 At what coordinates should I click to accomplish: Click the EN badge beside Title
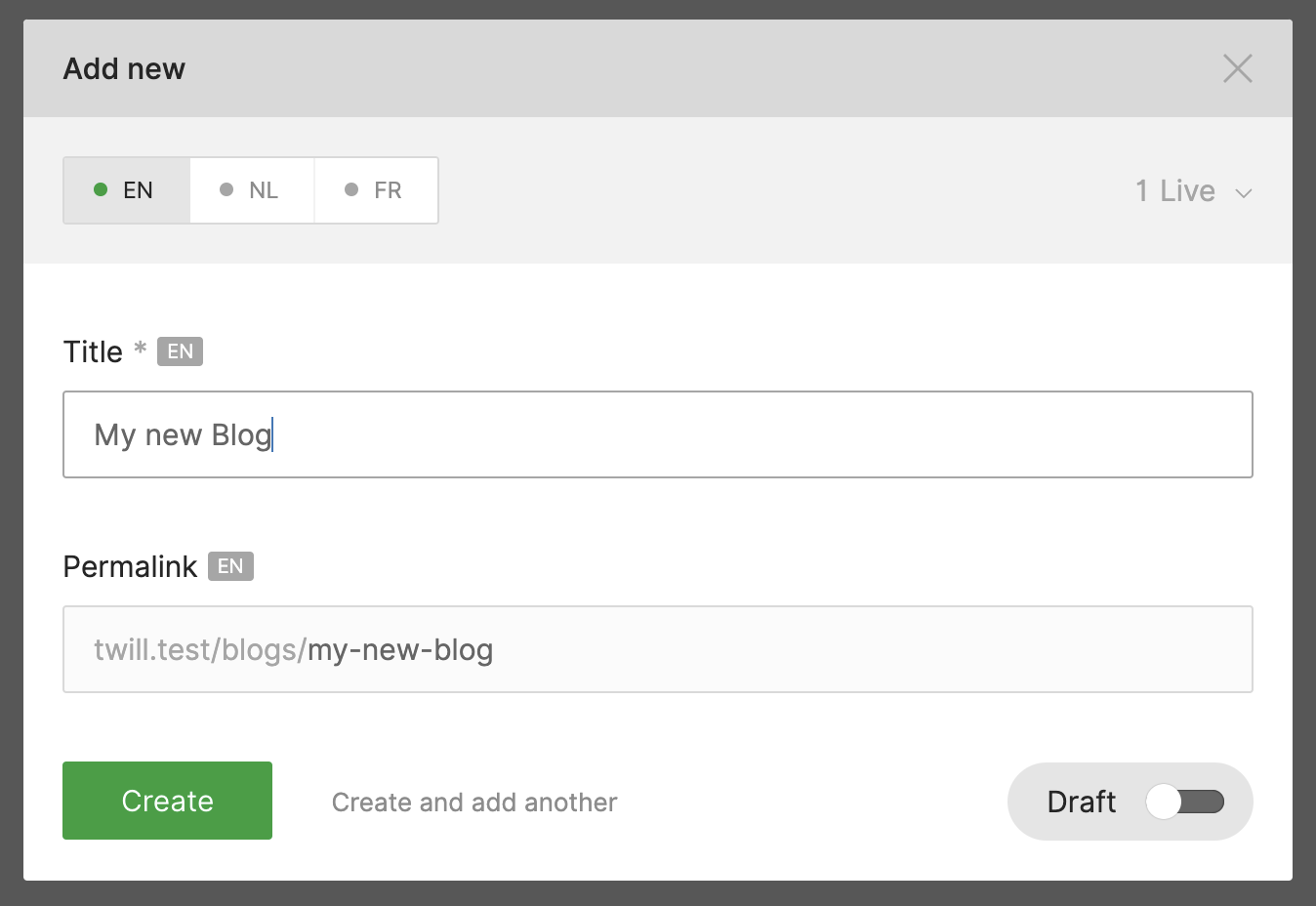180,351
